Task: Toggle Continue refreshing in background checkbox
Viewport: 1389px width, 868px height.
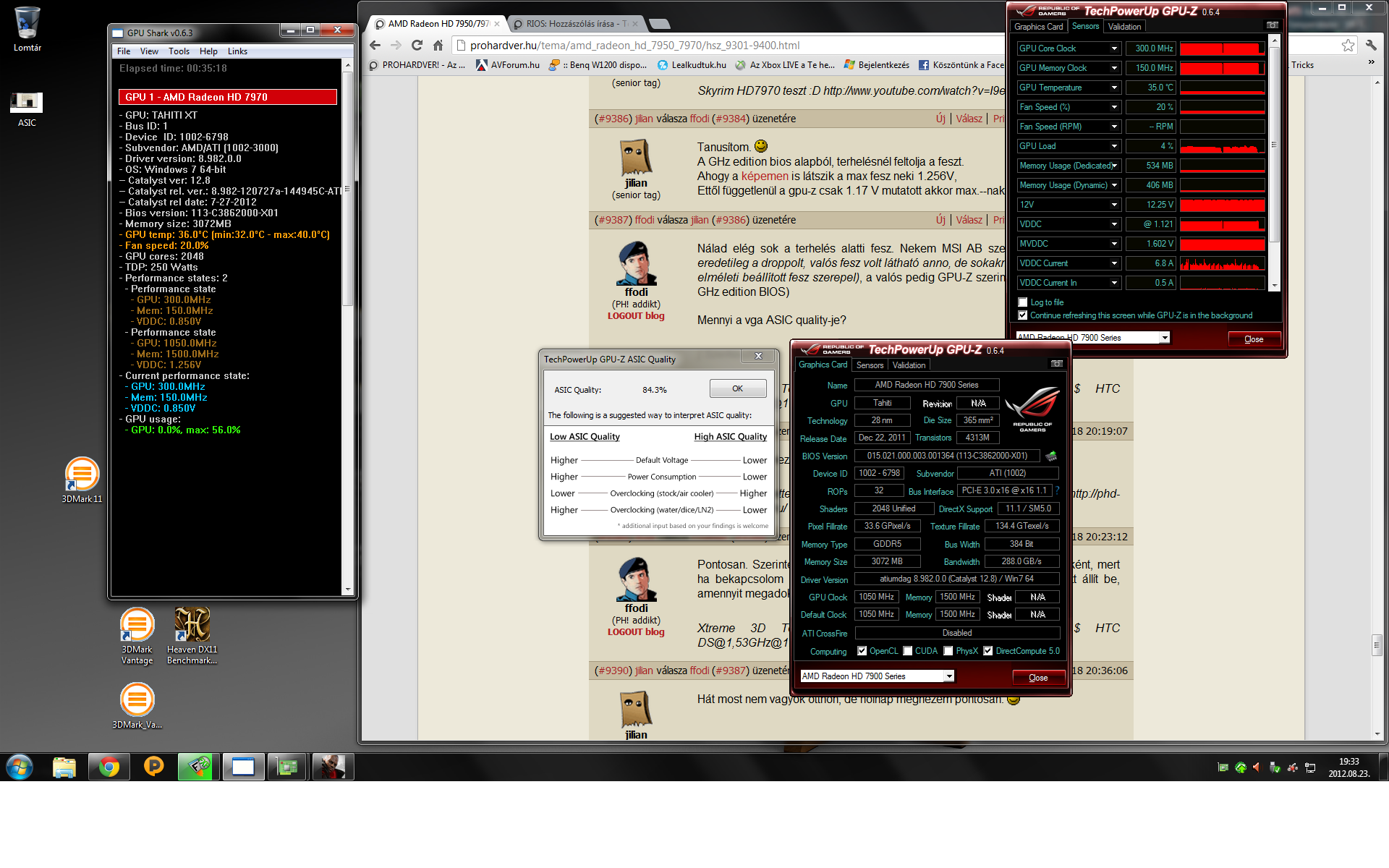Action: coord(1022,315)
